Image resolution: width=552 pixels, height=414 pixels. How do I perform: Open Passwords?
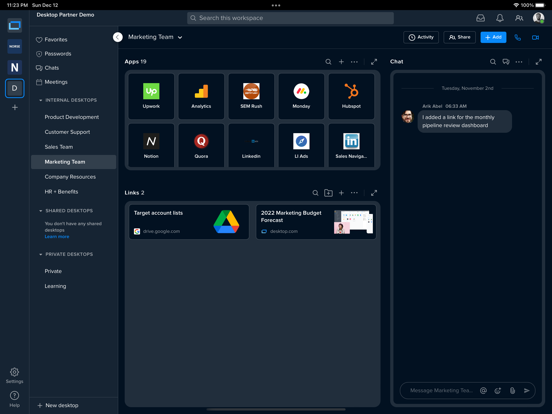[x=54, y=54]
